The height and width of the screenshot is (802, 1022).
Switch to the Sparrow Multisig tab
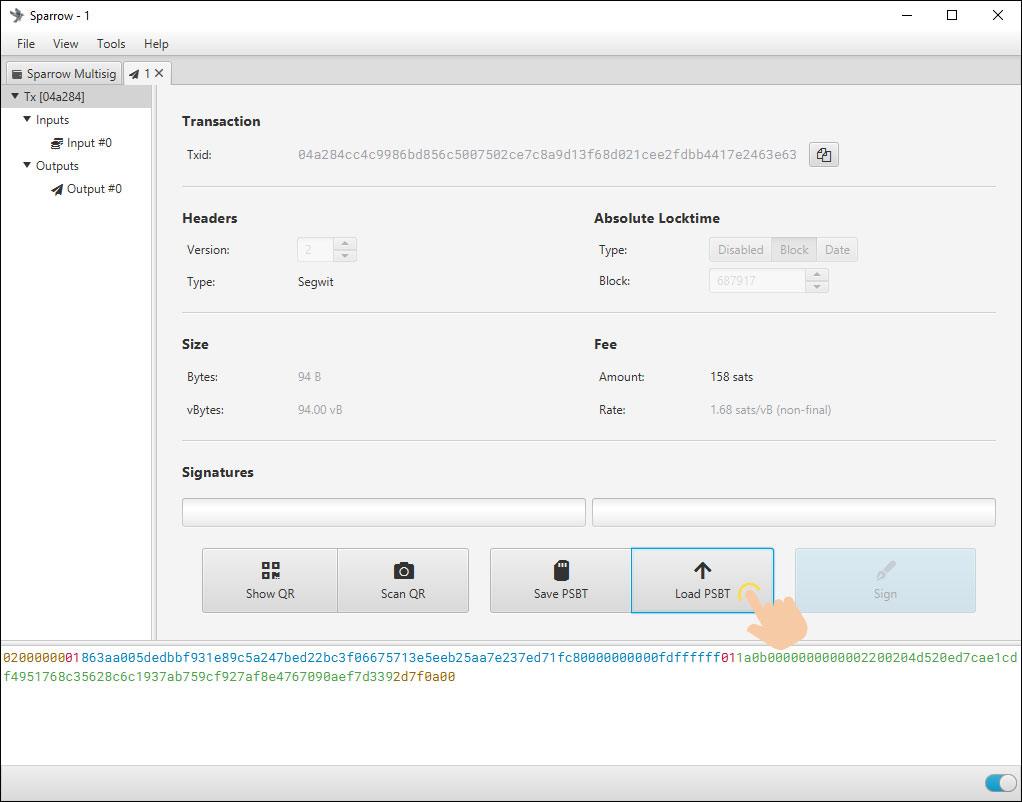[x=63, y=74]
